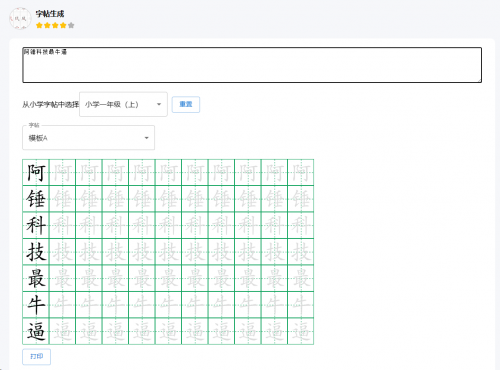The height and width of the screenshot is (370, 500).
Task: Click the 重置 reset button
Action: 186,104
